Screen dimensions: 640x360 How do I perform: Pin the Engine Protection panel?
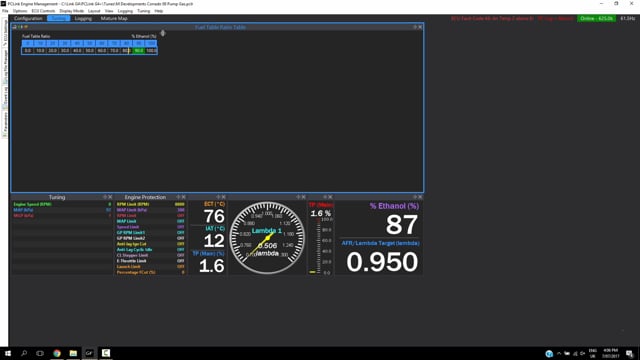[178, 197]
